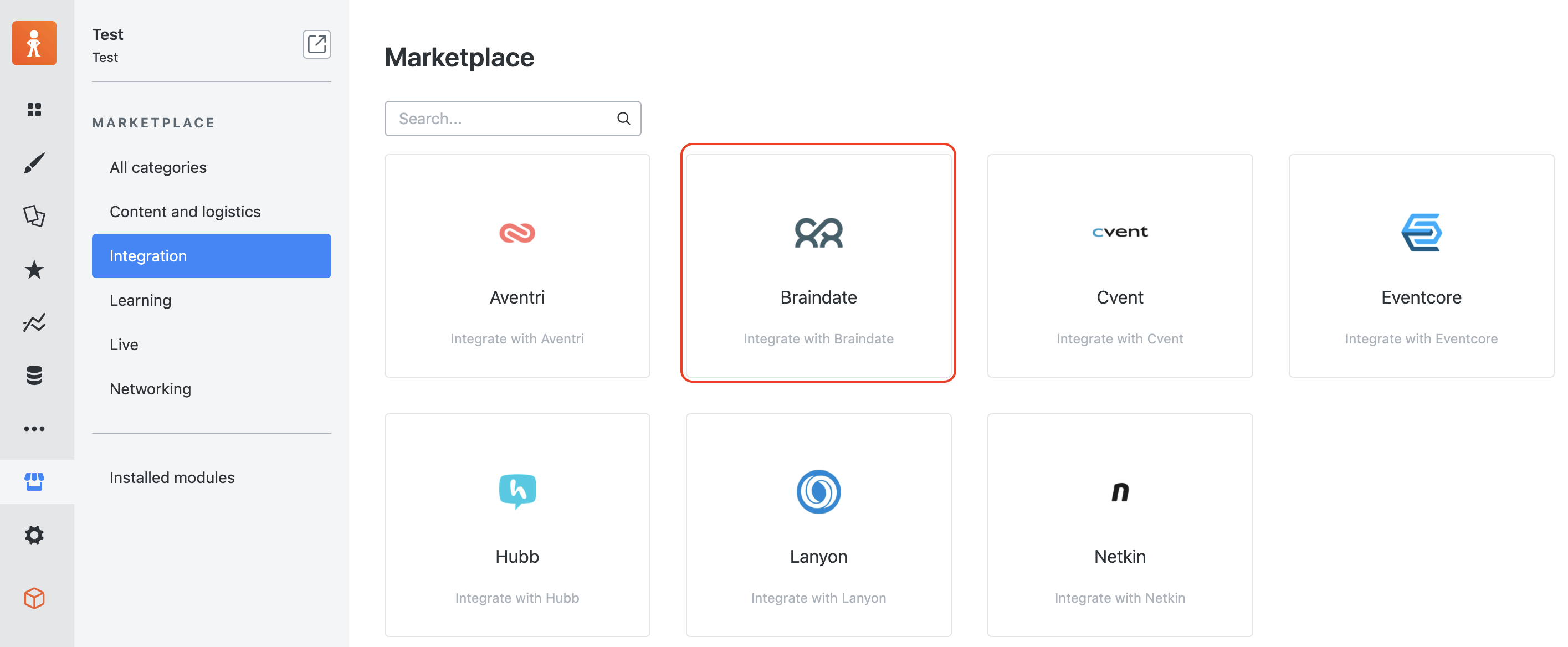1568x647 pixels.
Task: Click the orange cube icon at the bottom
Action: [x=34, y=598]
